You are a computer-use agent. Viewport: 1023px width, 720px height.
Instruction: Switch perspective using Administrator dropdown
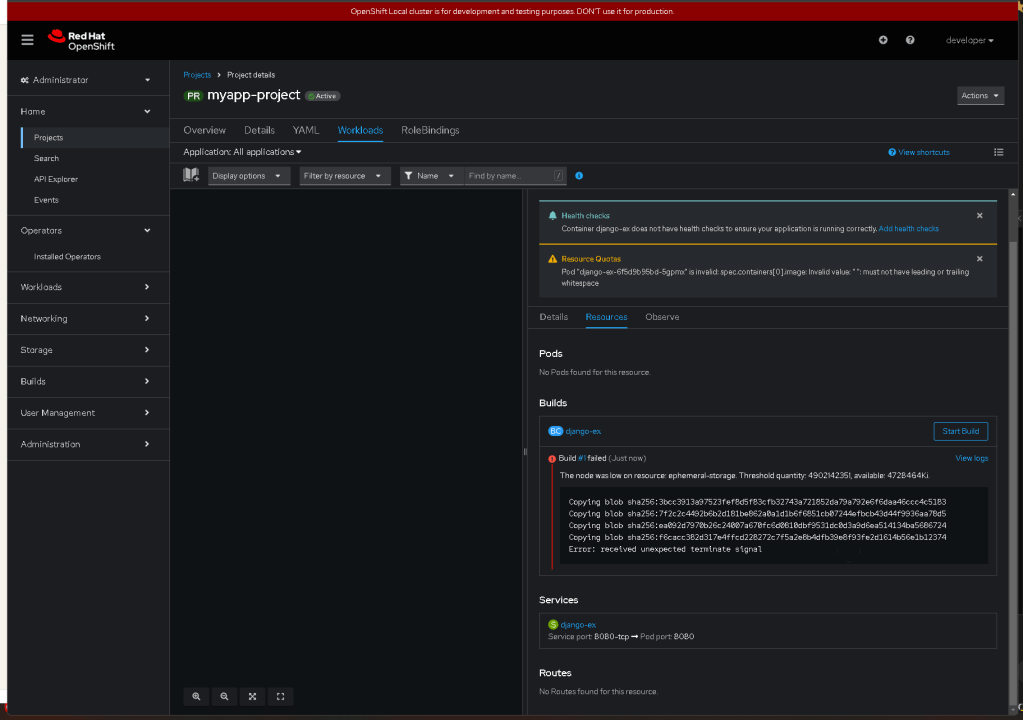click(85, 80)
